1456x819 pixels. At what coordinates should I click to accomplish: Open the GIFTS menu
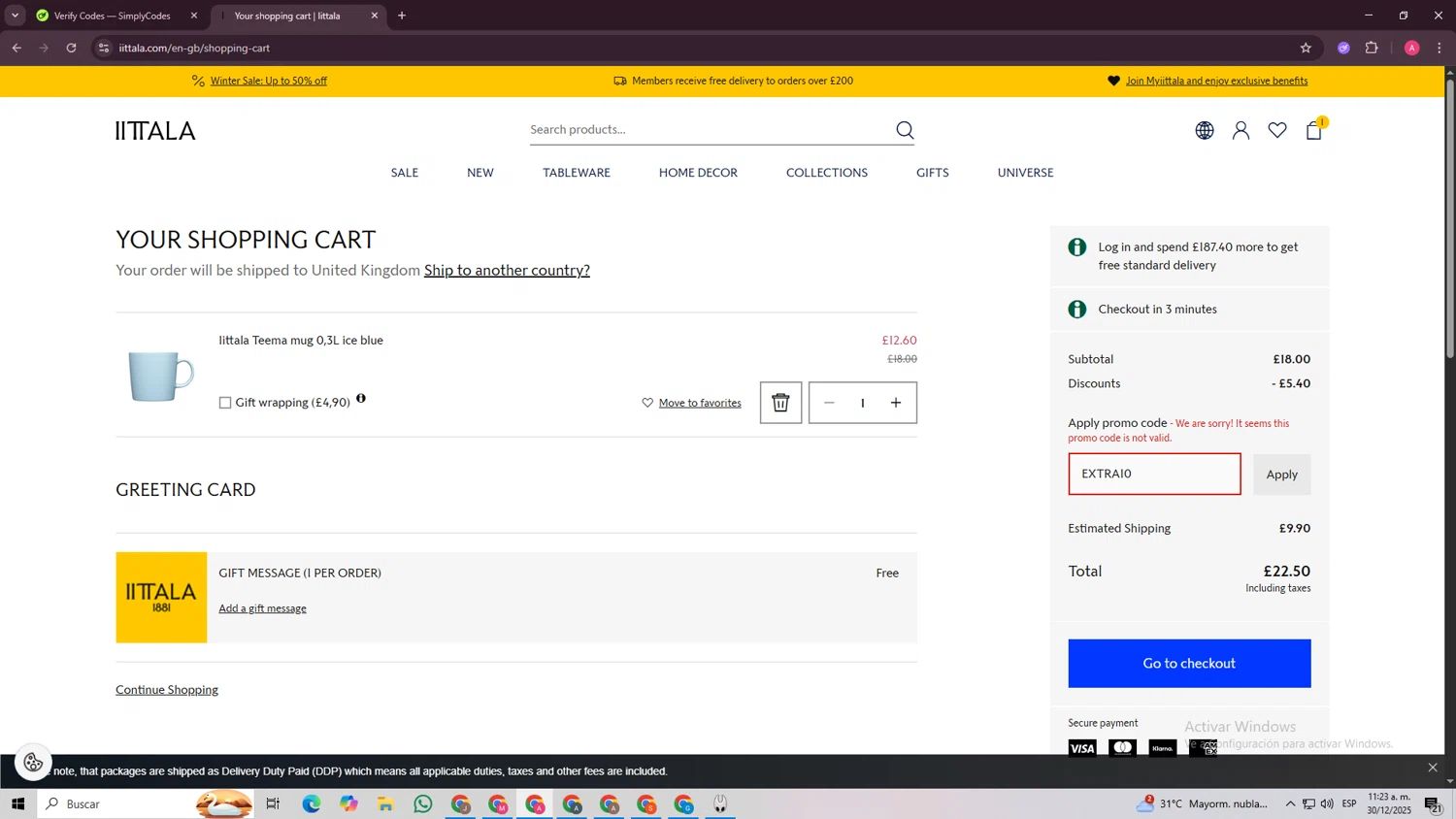point(933,173)
